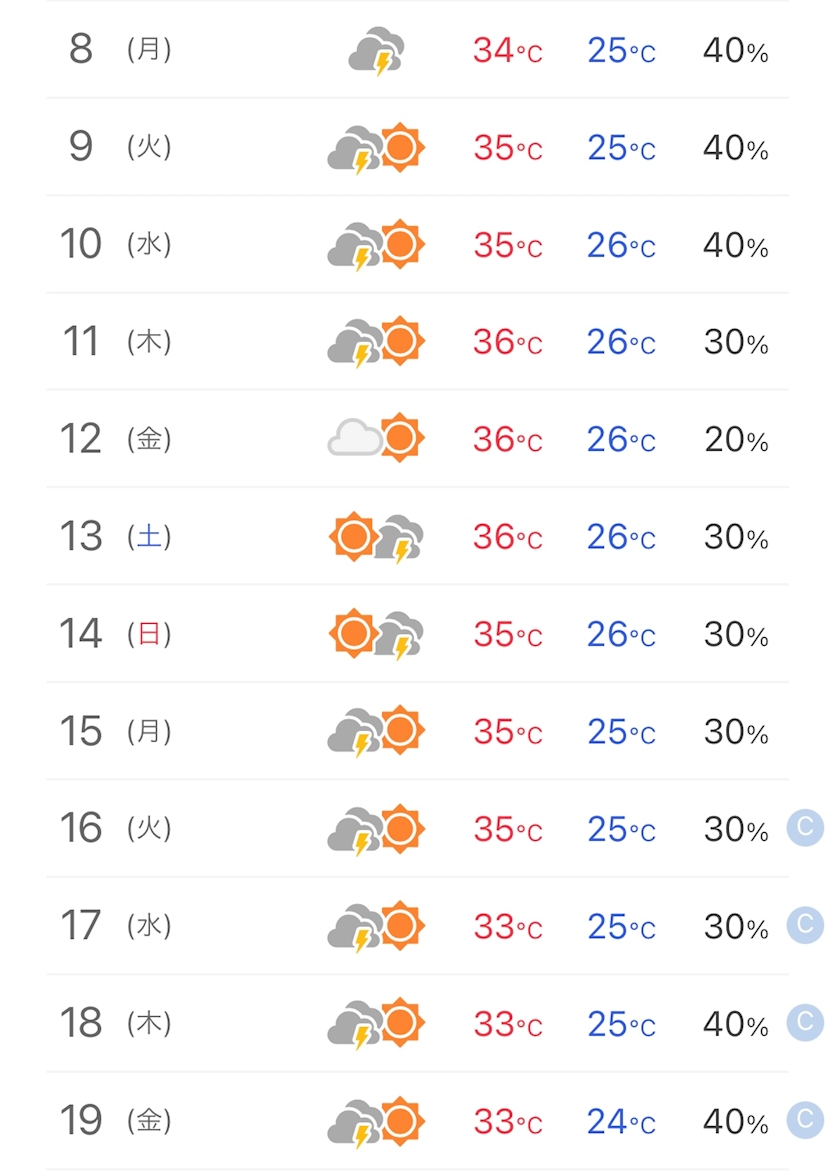
Task: Open the forecast row for the 10th (水)
Action: tap(418, 244)
